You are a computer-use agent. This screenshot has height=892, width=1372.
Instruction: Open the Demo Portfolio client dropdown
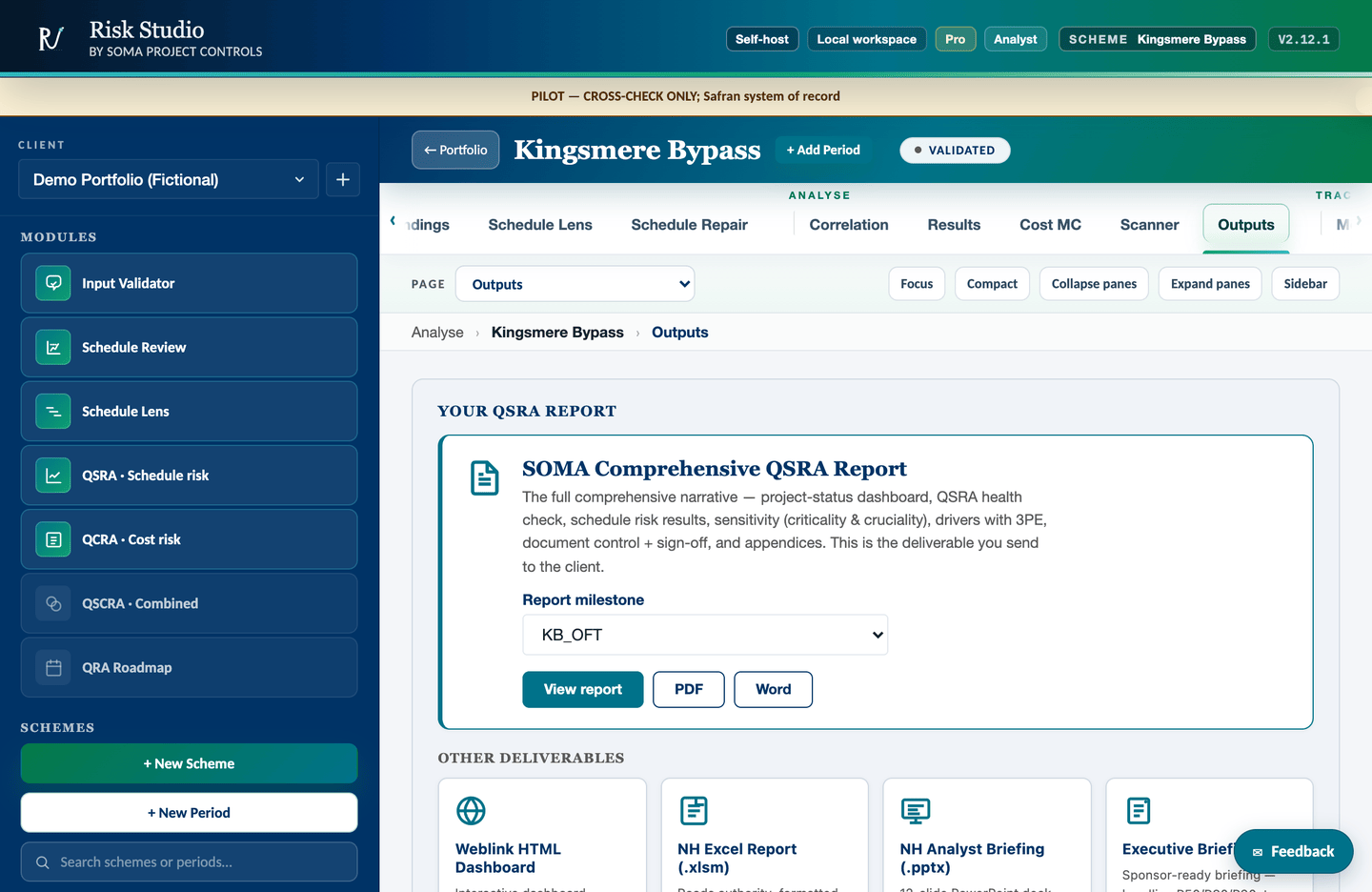tap(169, 179)
